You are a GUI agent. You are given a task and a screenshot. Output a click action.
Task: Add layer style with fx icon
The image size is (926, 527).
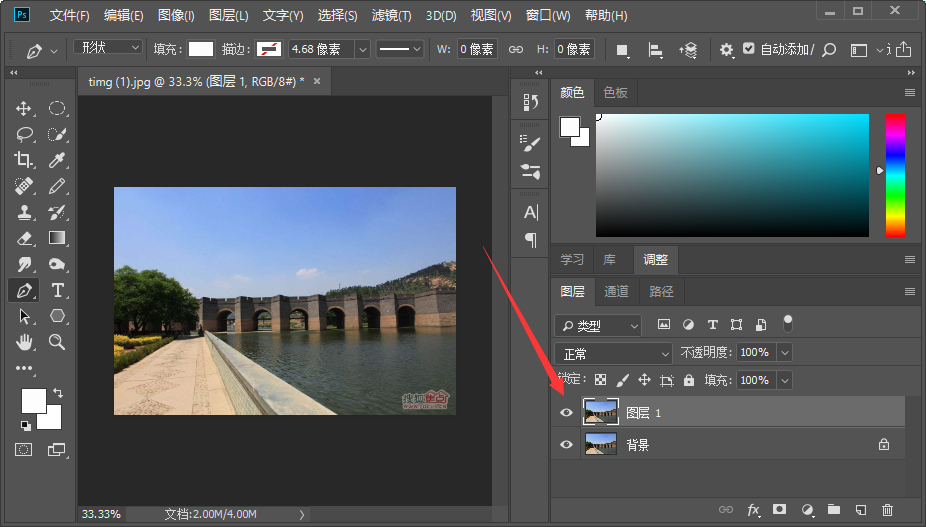pos(753,510)
